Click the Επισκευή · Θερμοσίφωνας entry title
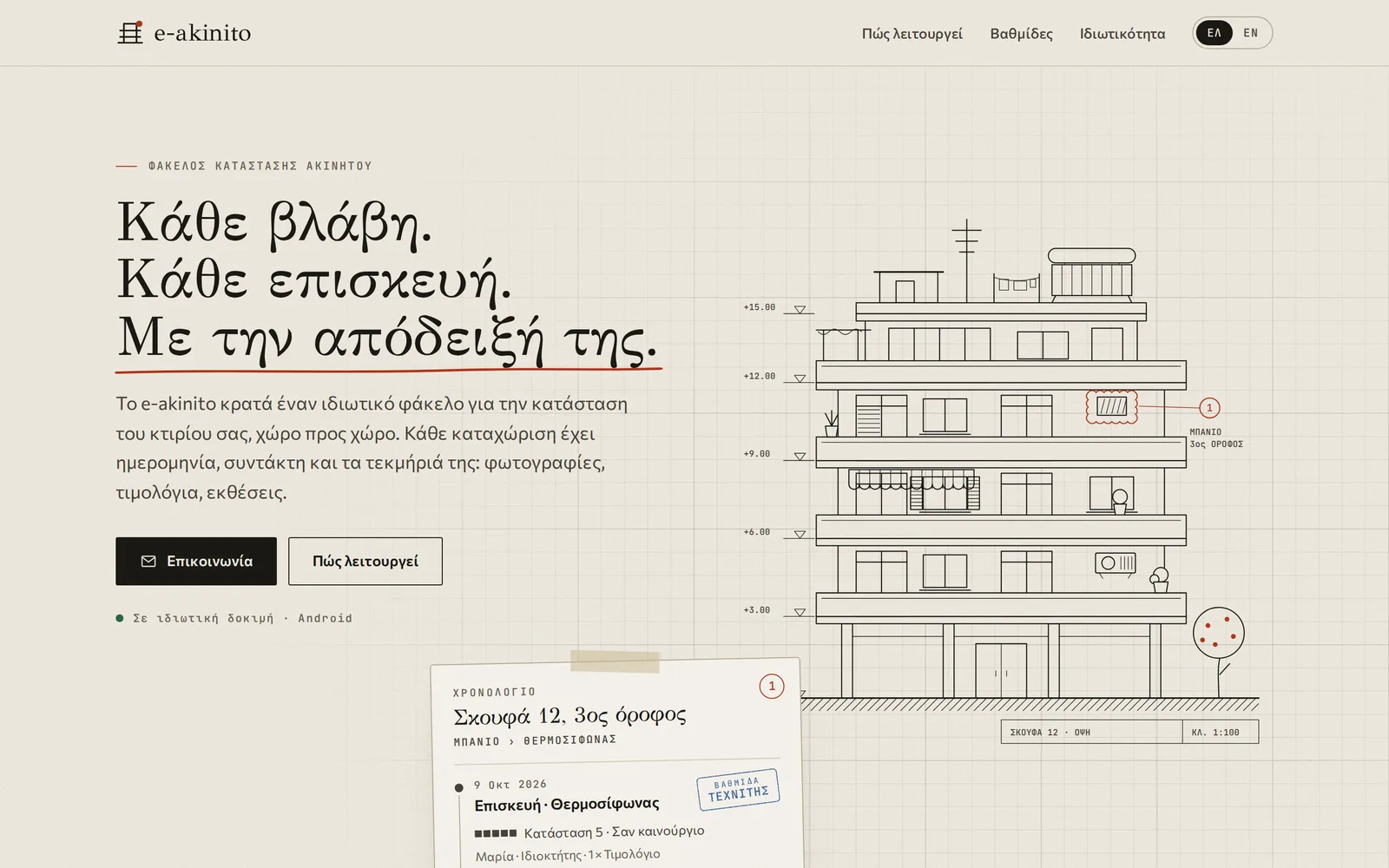 tap(567, 805)
